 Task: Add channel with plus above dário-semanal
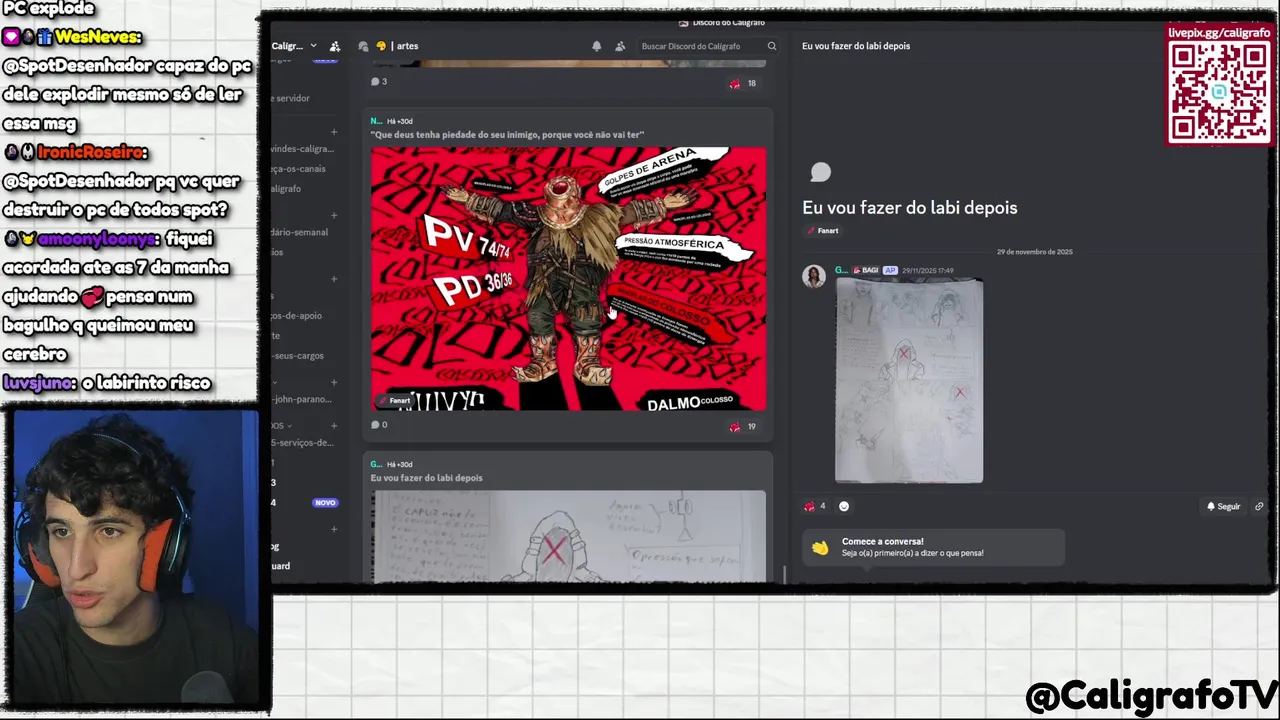pos(334,215)
